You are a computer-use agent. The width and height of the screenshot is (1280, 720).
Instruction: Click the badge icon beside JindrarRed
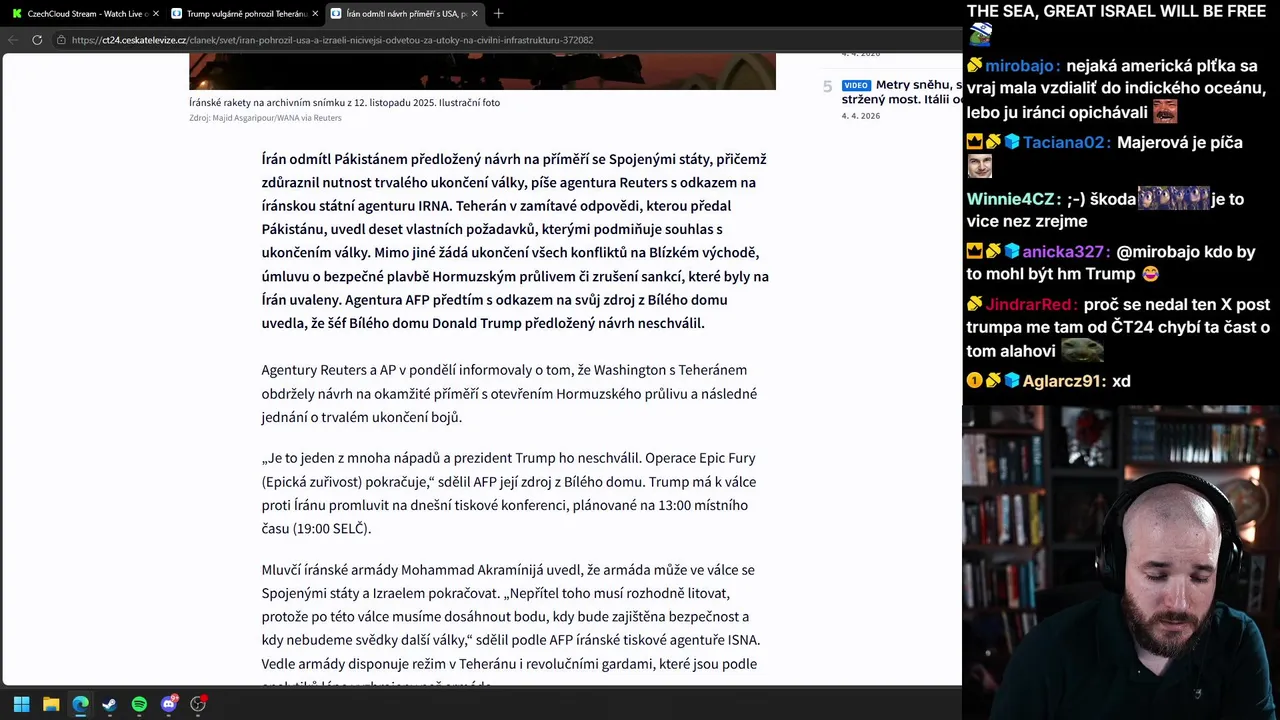point(975,304)
